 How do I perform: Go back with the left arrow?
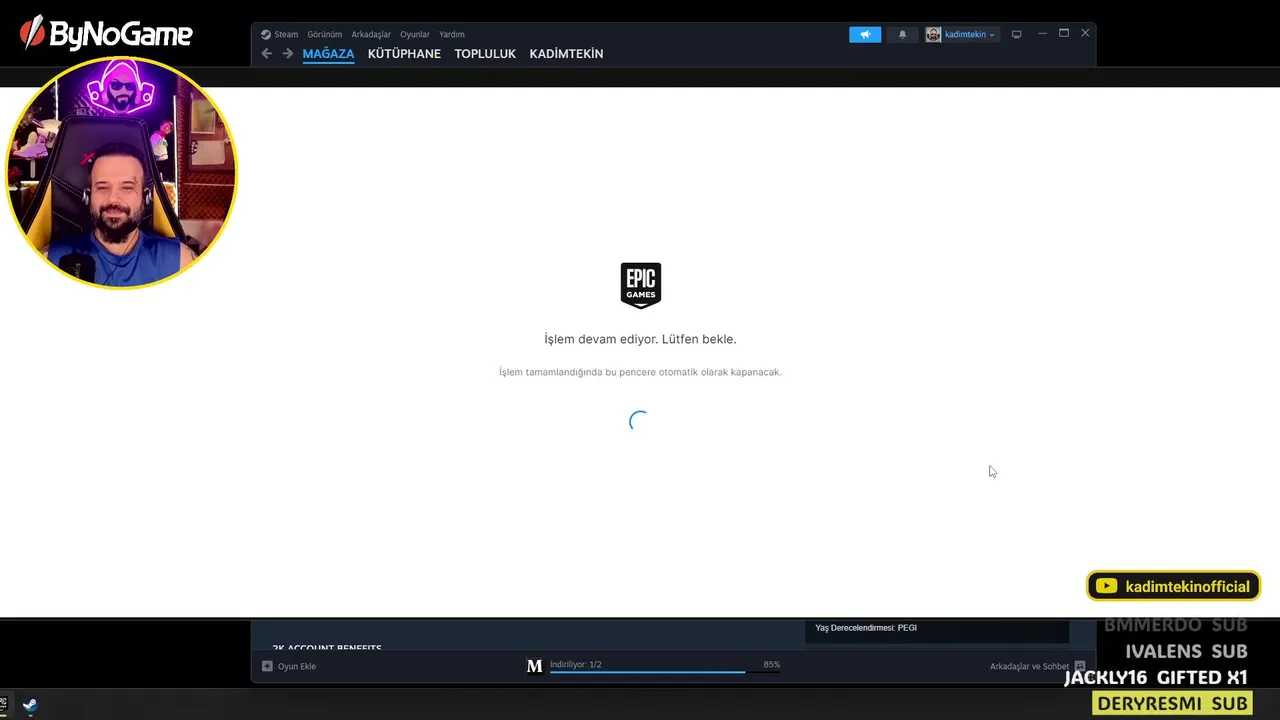tap(266, 54)
